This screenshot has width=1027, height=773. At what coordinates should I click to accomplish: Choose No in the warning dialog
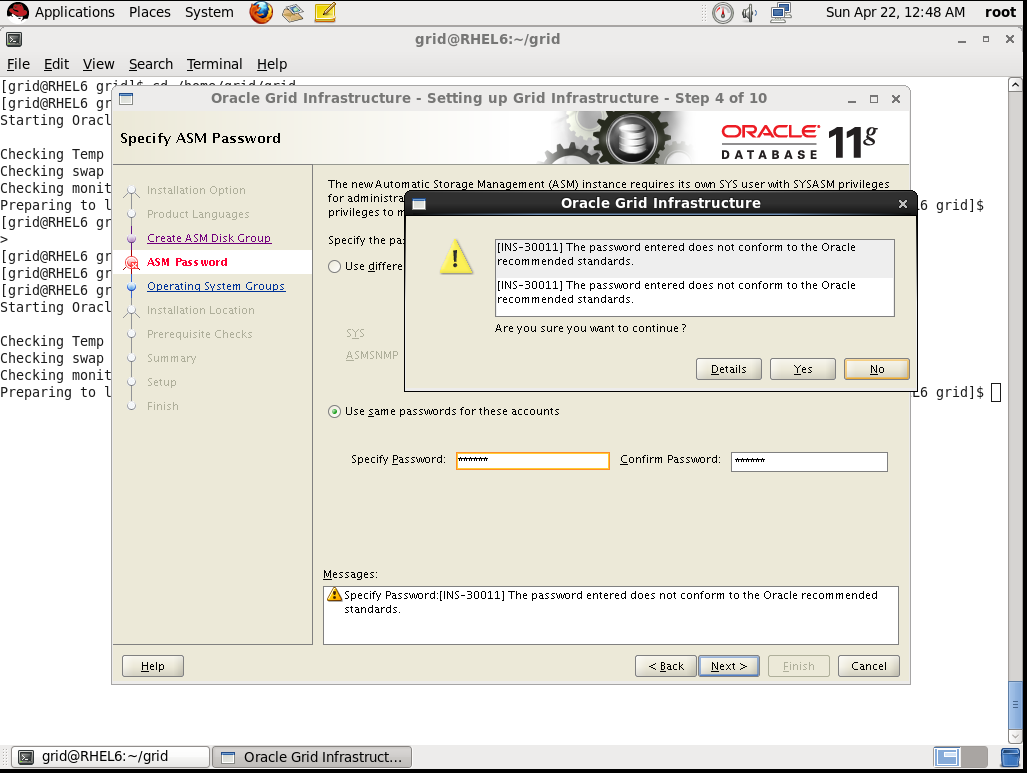pyautogui.click(x=876, y=369)
